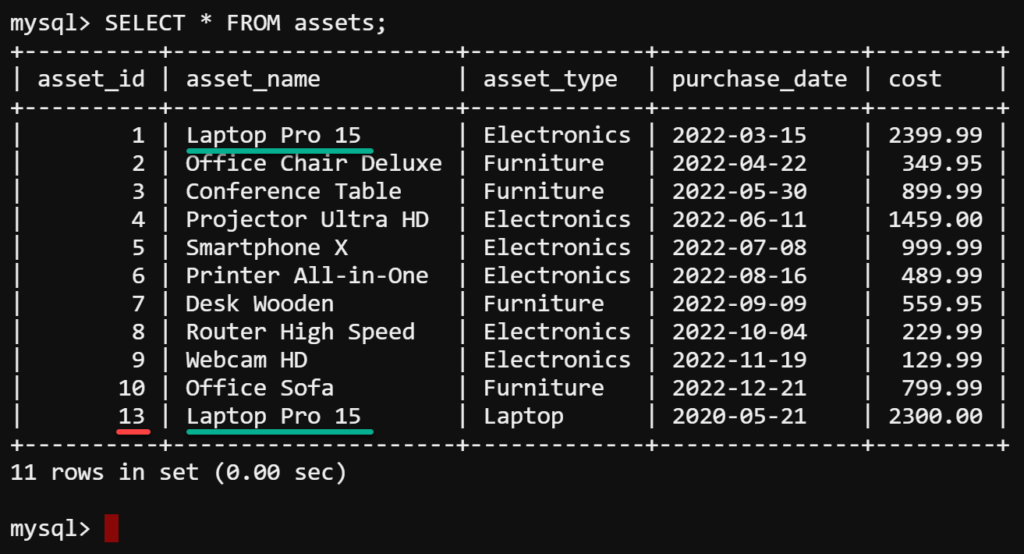Click the Laptop Pro 15 entry with id 13
This screenshot has height=554, width=1024.
coord(274,416)
